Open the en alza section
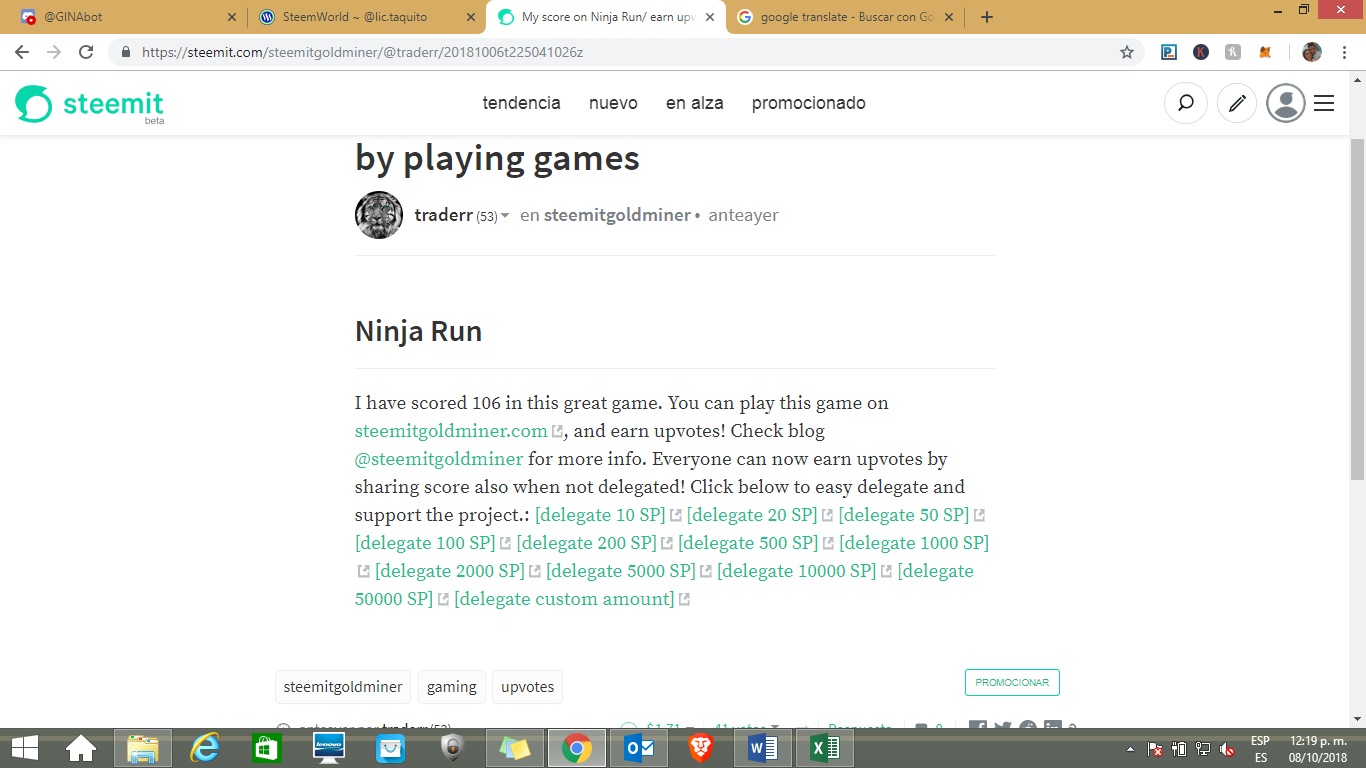The width and height of the screenshot is (1366, 768). pyautogui.click(x=695, y=103)
